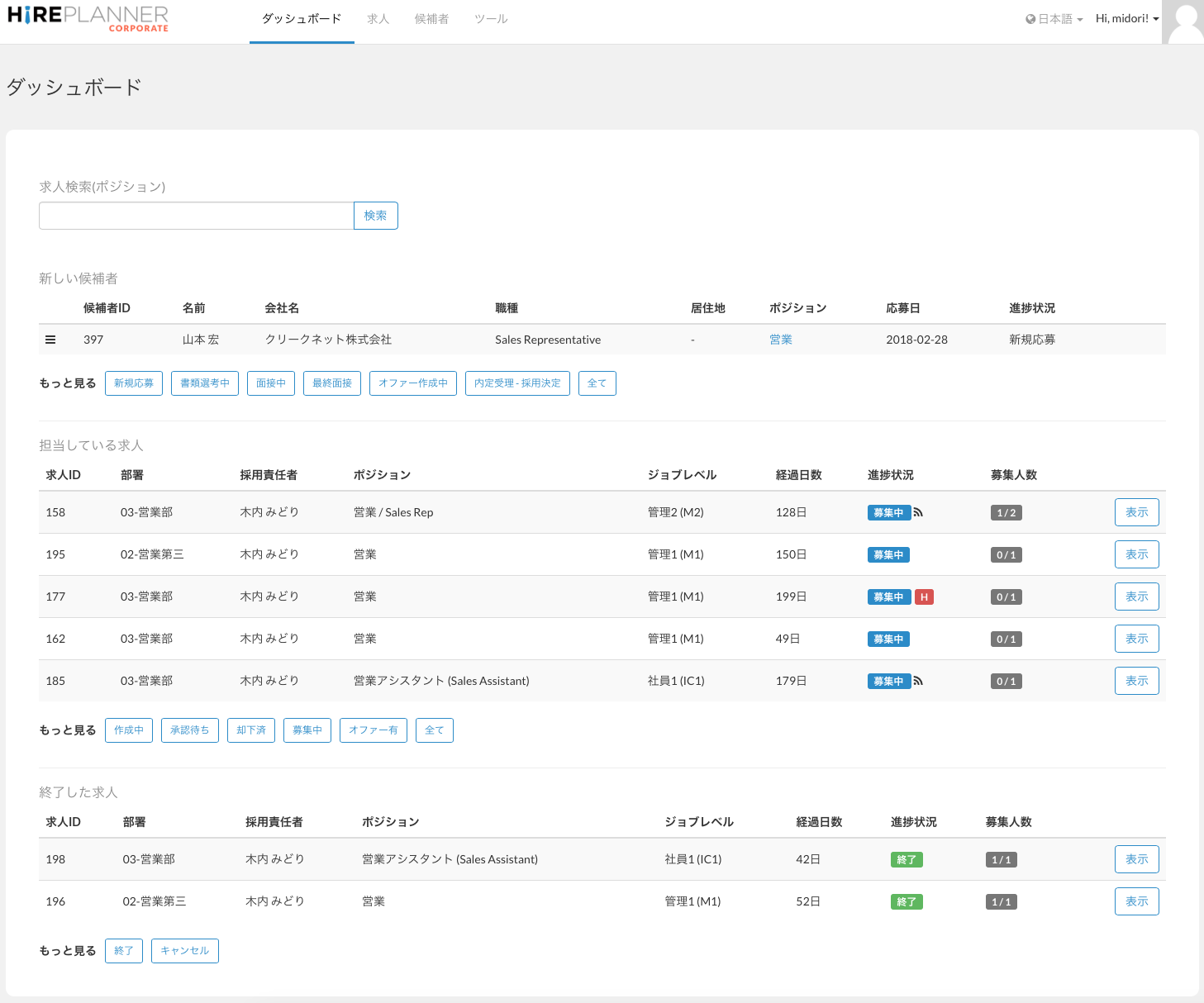The image size is (1204, 1003).
Task: Show ended jobs filtered by キャンセル
Action: click(185, 951)
